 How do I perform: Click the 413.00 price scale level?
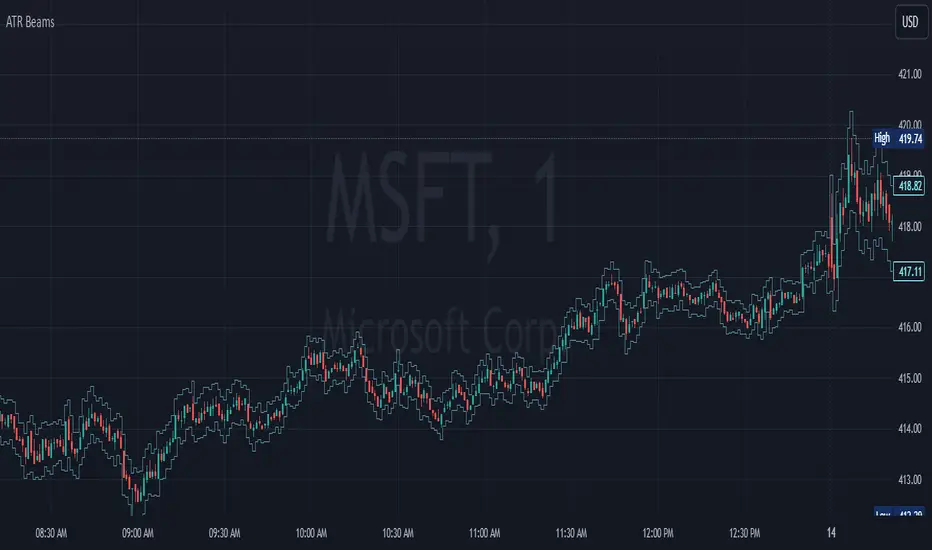pyautogui.click(x=910, y=480)
